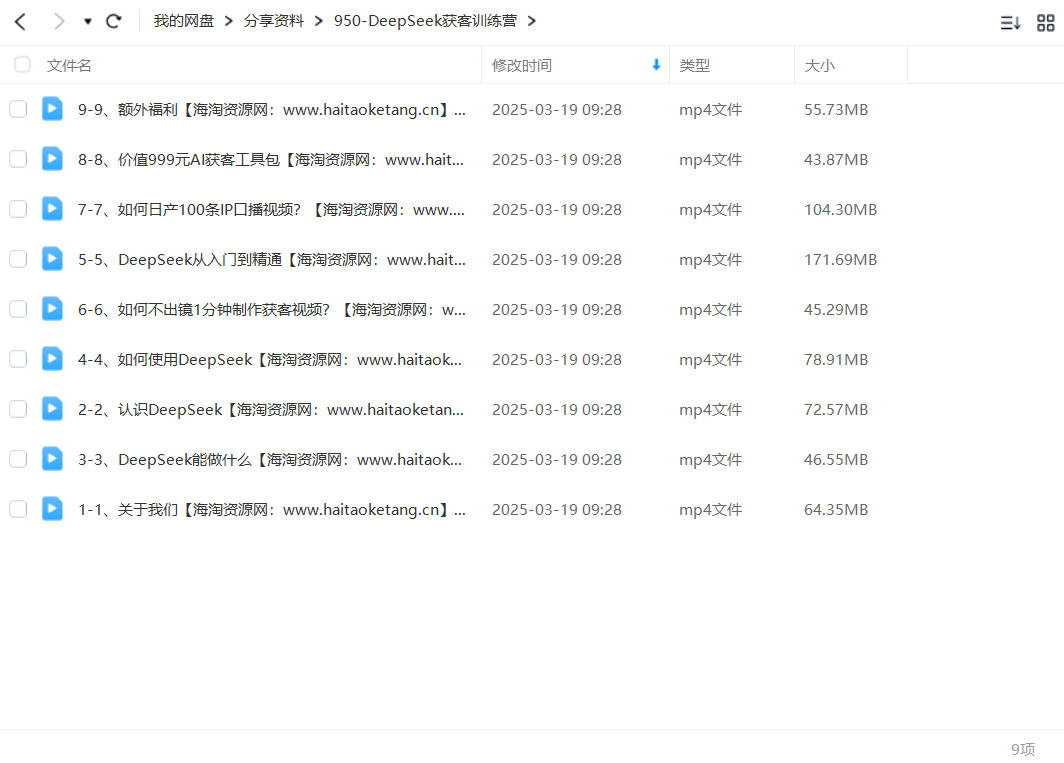This screenshot has width=1064, height=763.
Task: Select file name 8-8、价值999元AI获客工具包
Action: (271, 160)
